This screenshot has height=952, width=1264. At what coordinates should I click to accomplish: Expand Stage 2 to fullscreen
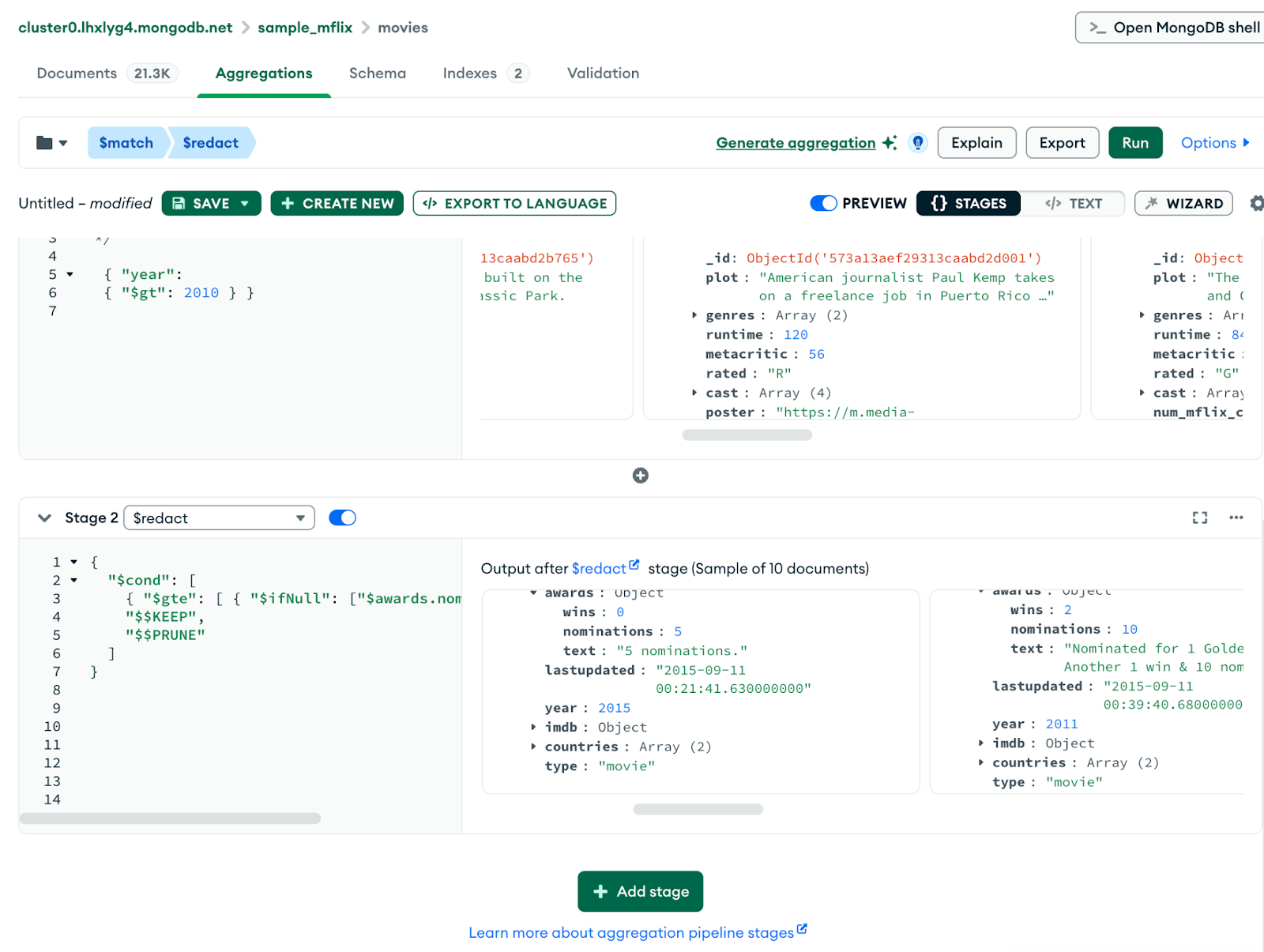tap(1199, 517)
